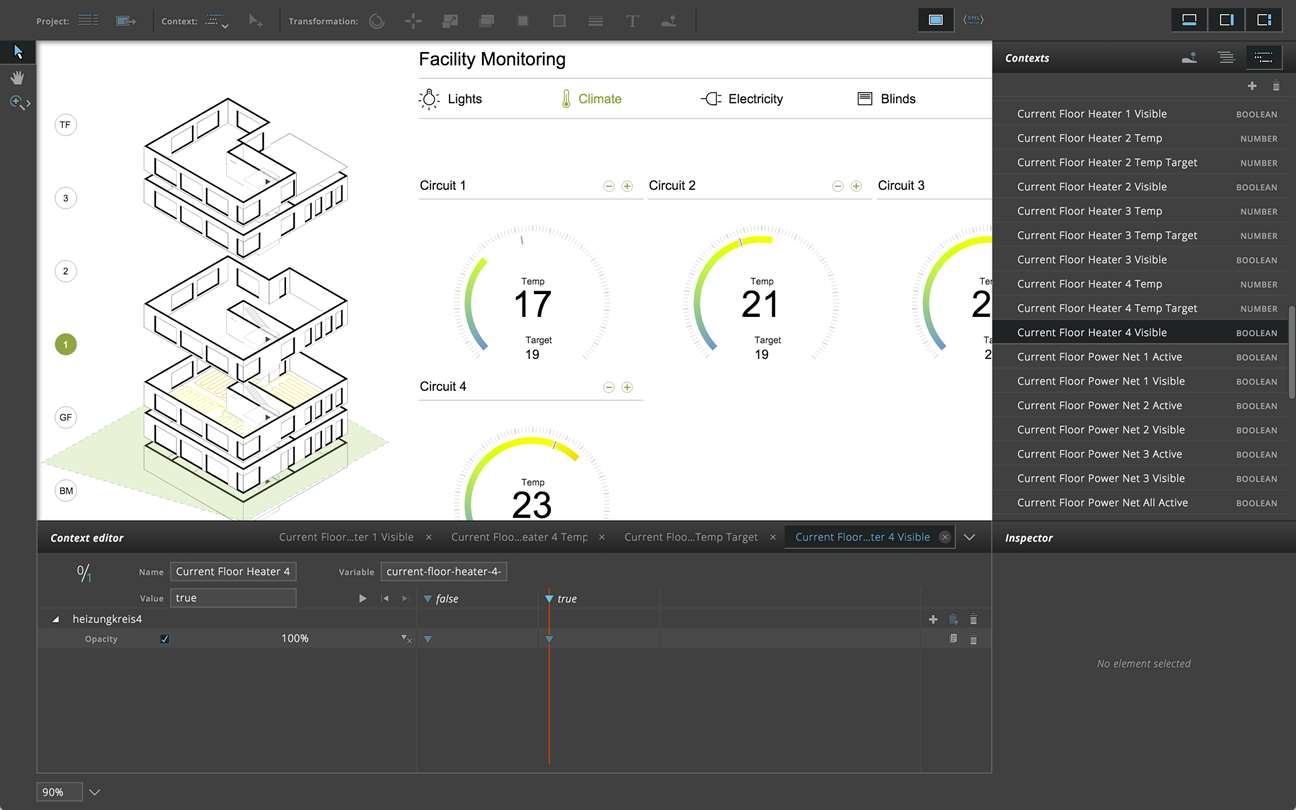Screen dimensions: 1296x810
Task: Switch to SVG code view
Action: pyautogui.click(x=972, y=20)
